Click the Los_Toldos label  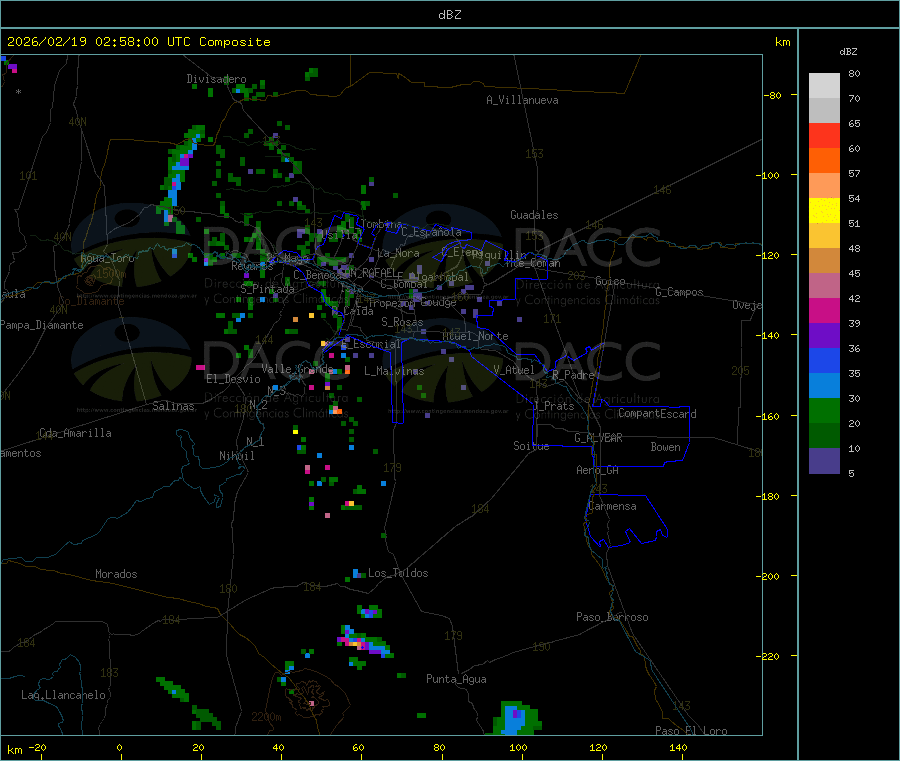tap(398, 573)
